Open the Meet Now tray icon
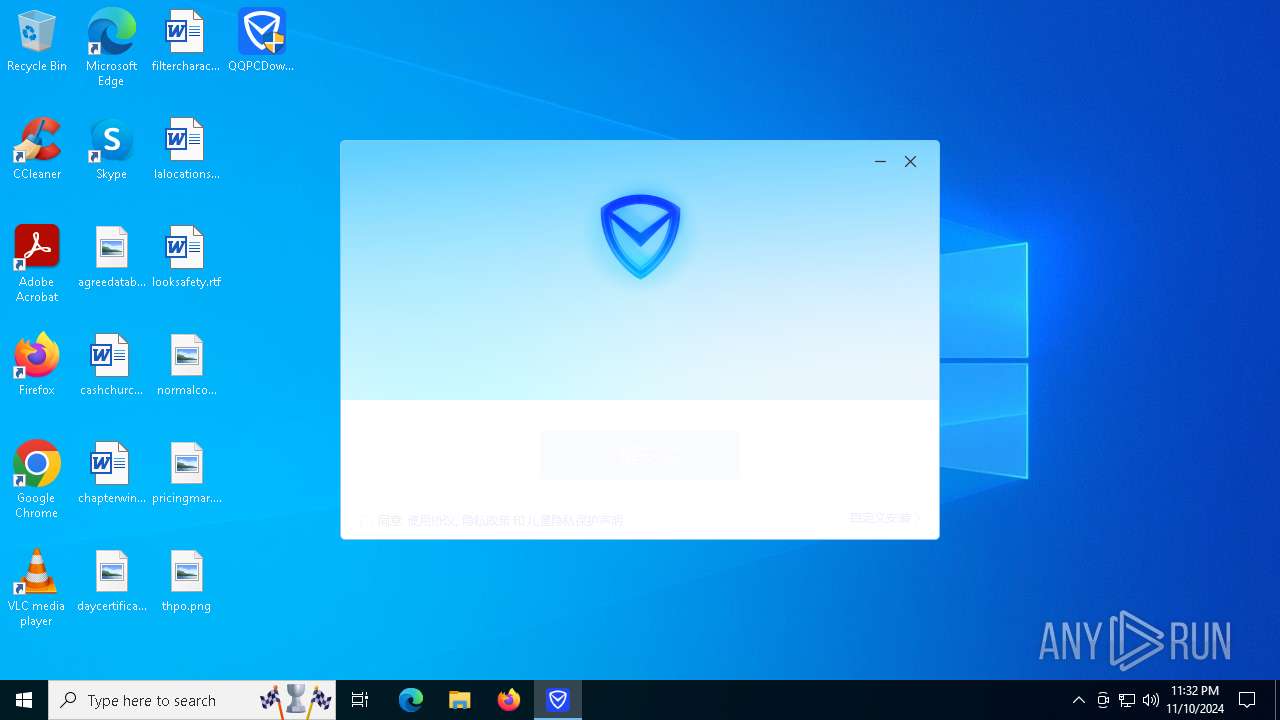 tap(1103, 700)
